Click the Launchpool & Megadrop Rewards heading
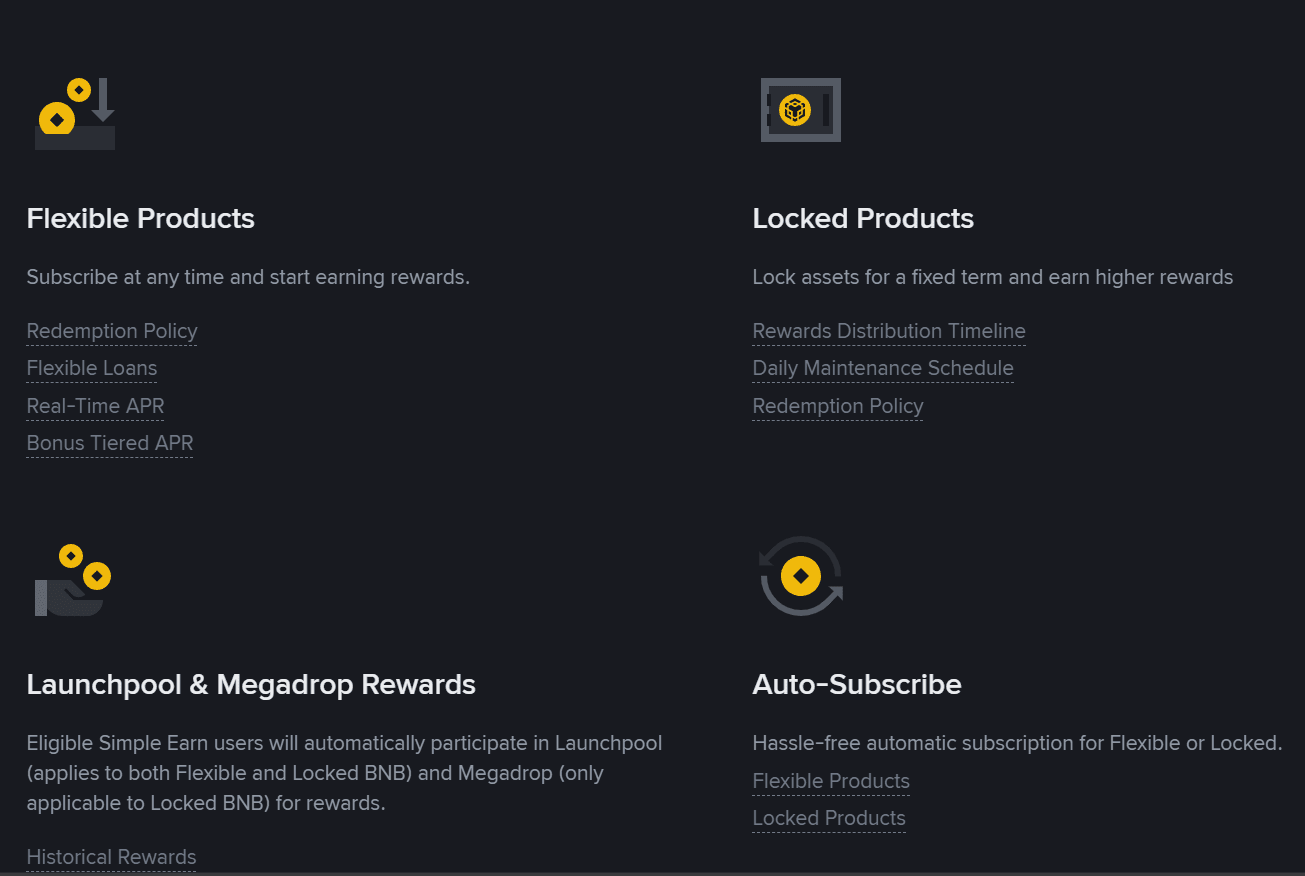Screen dimensions: 1305x876 point(251,685)
